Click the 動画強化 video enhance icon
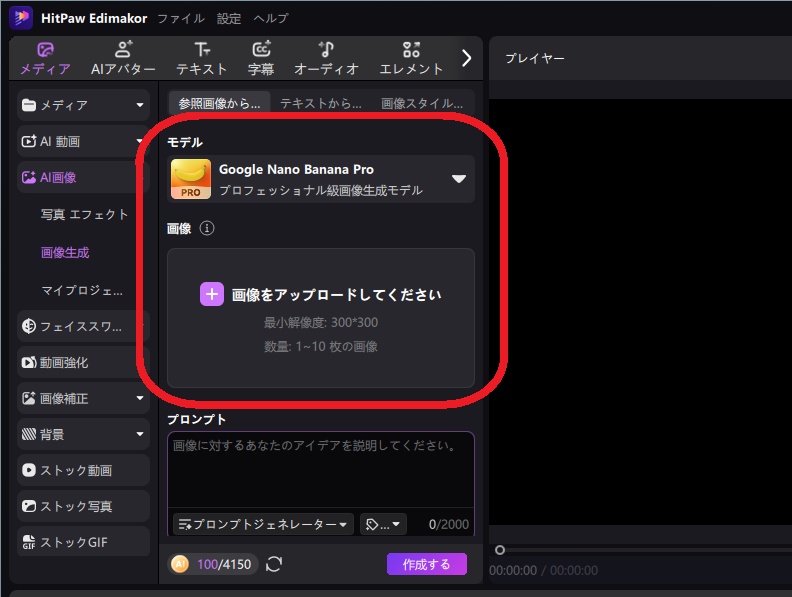 tap(29, 363)
